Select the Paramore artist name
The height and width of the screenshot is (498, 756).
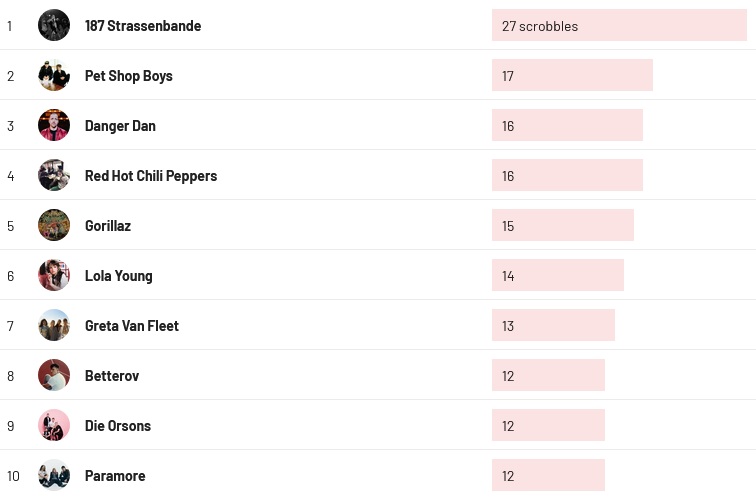point(115,476)
